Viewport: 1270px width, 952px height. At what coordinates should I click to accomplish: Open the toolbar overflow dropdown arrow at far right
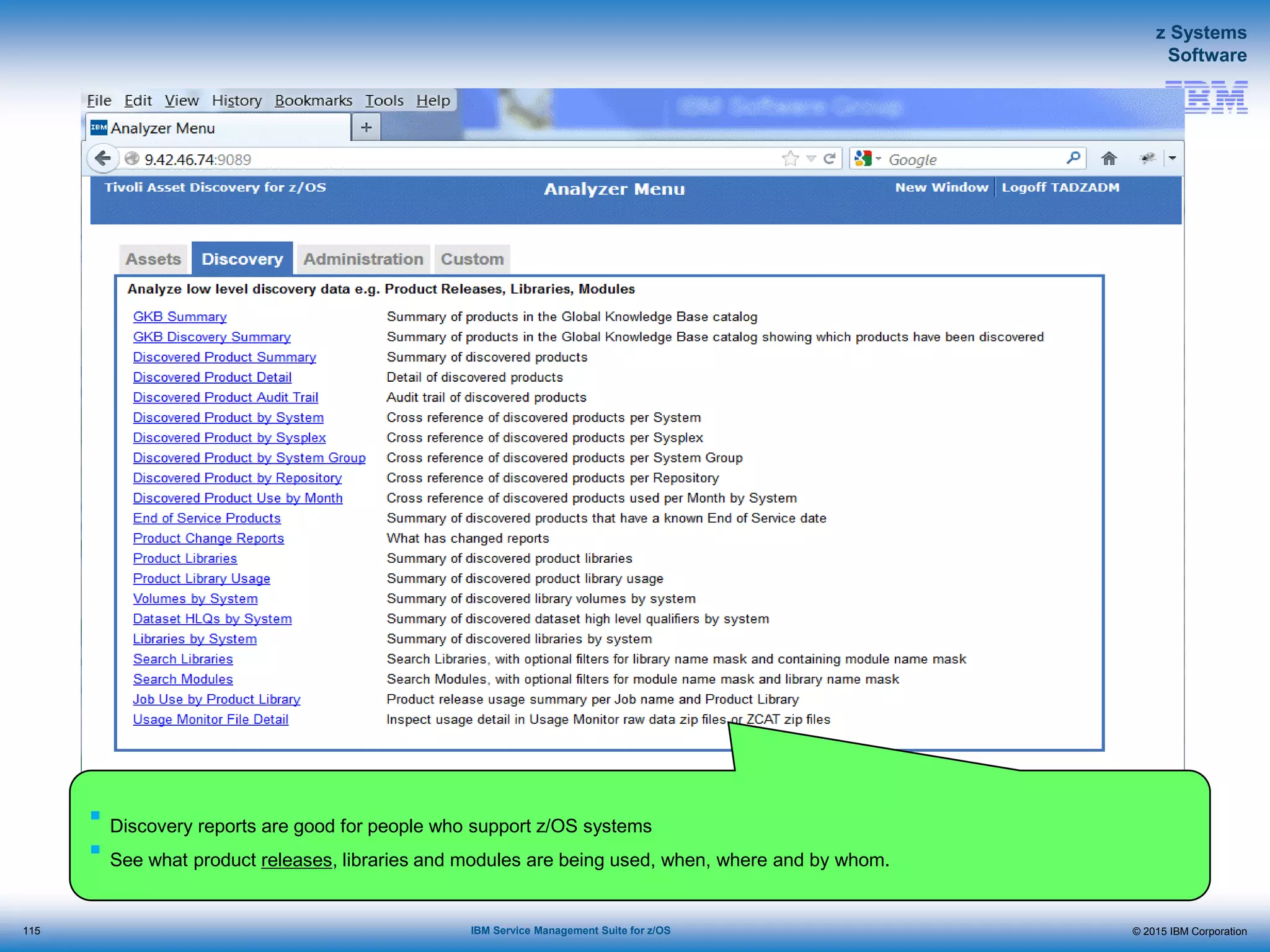[x=1172, y=159]
